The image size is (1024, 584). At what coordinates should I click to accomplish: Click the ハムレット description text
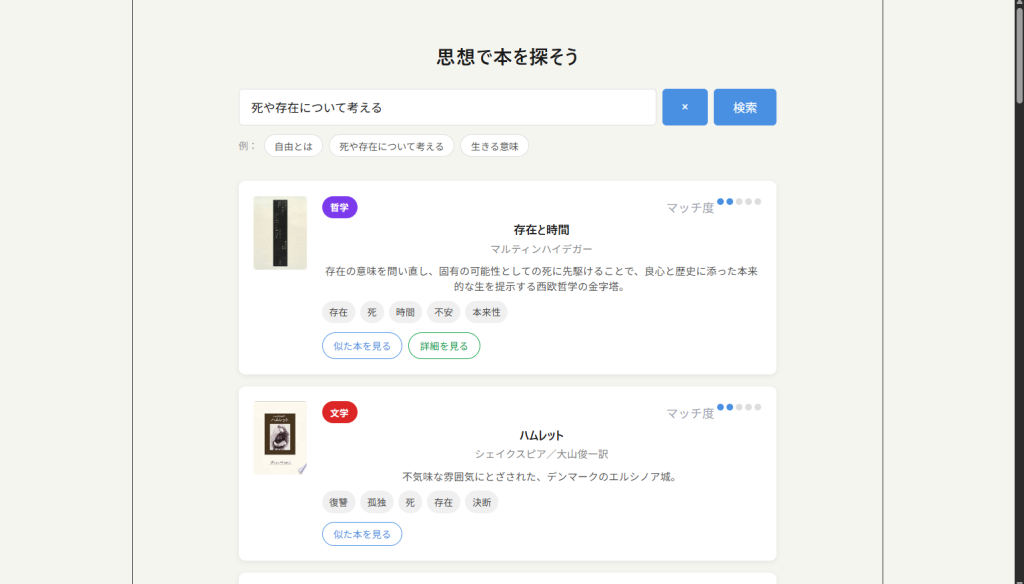coord(541,477)
